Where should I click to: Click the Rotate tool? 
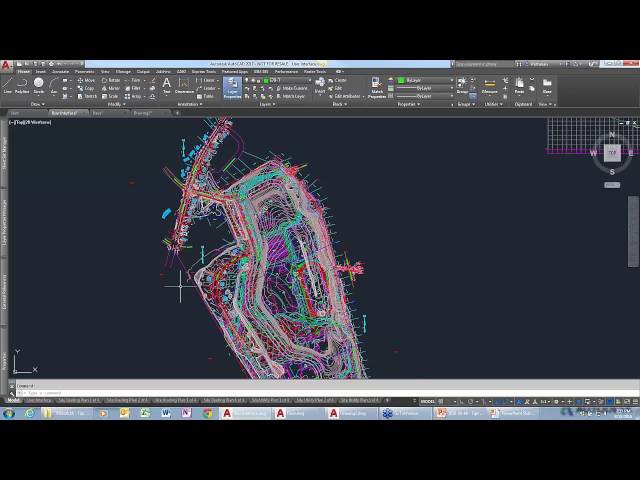(111, 80)
